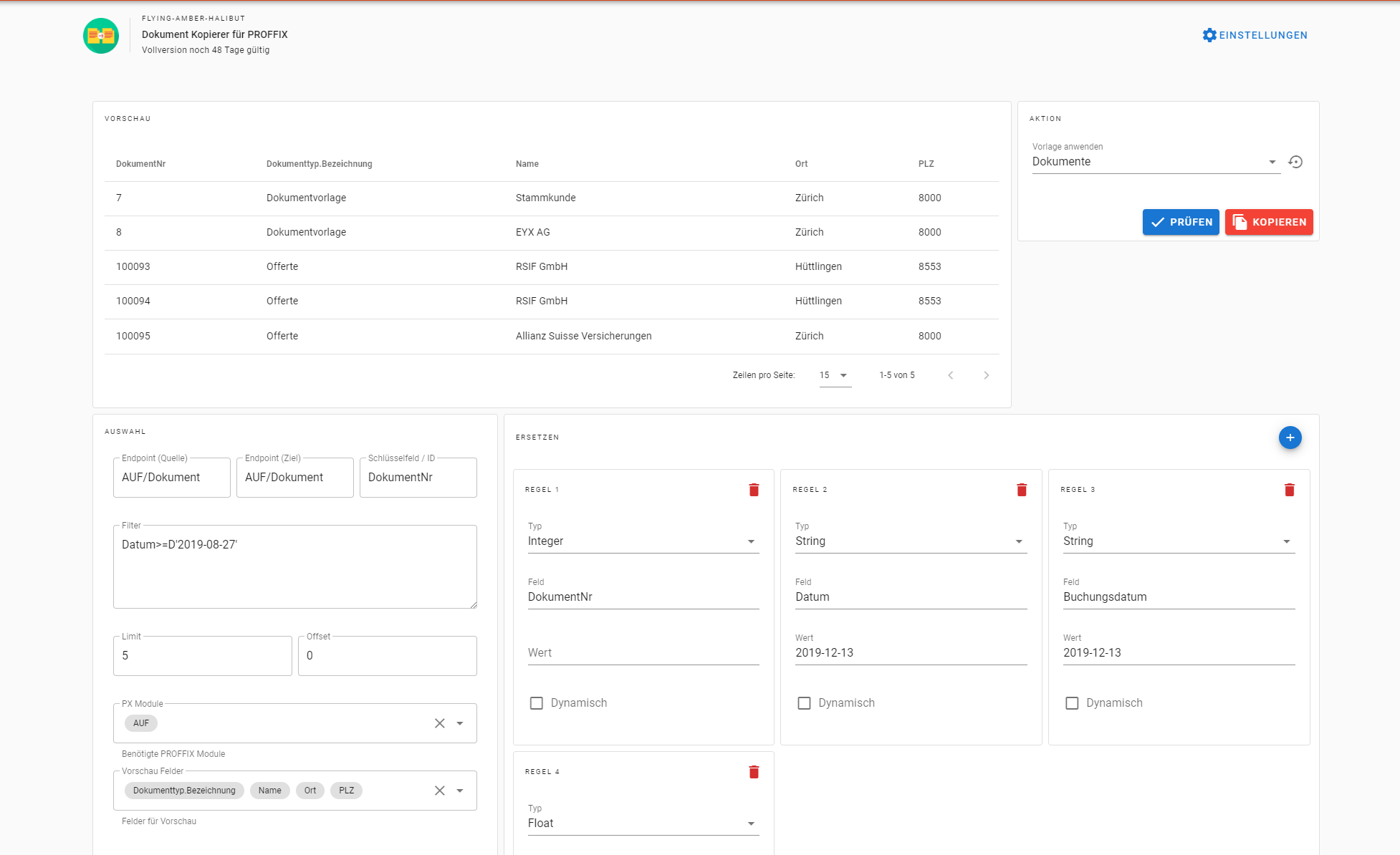The image size is (1400, 855).
Task: Click the '1-5 von 5' pagination text
Action: [x=897, y=375]
